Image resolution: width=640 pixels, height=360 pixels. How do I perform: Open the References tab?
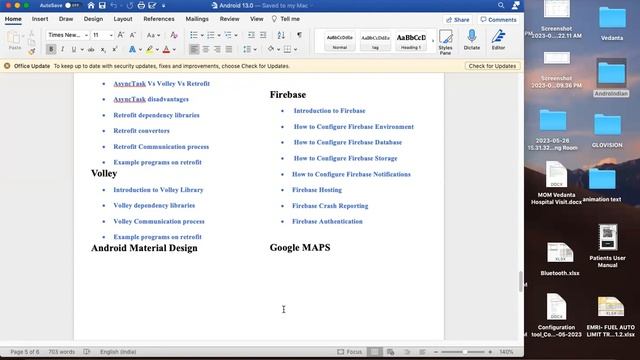click(x=159, y=19)
